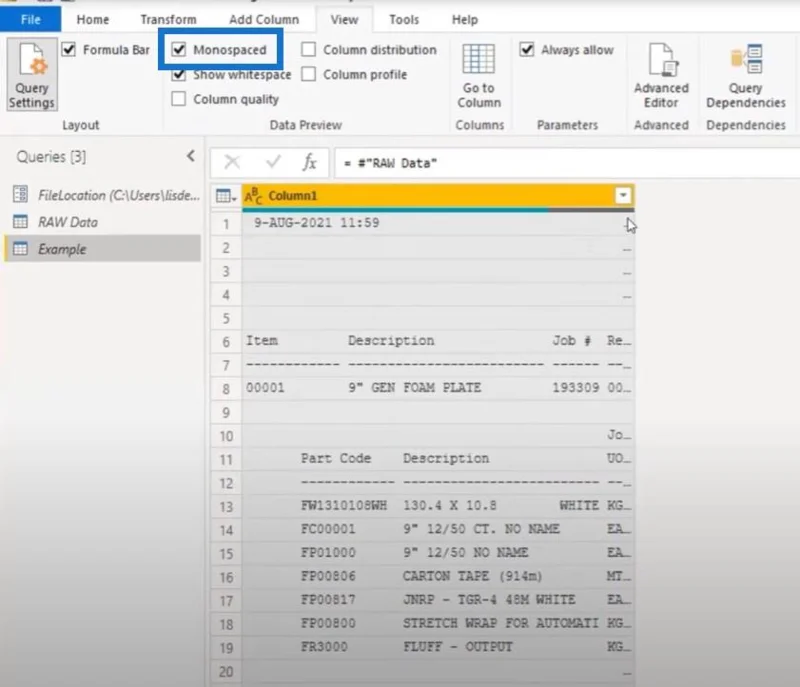The width and height of the screenshot is (800, 687).
Task: Open the table menu dropdown in grid corner
Action: click(226, 196)
